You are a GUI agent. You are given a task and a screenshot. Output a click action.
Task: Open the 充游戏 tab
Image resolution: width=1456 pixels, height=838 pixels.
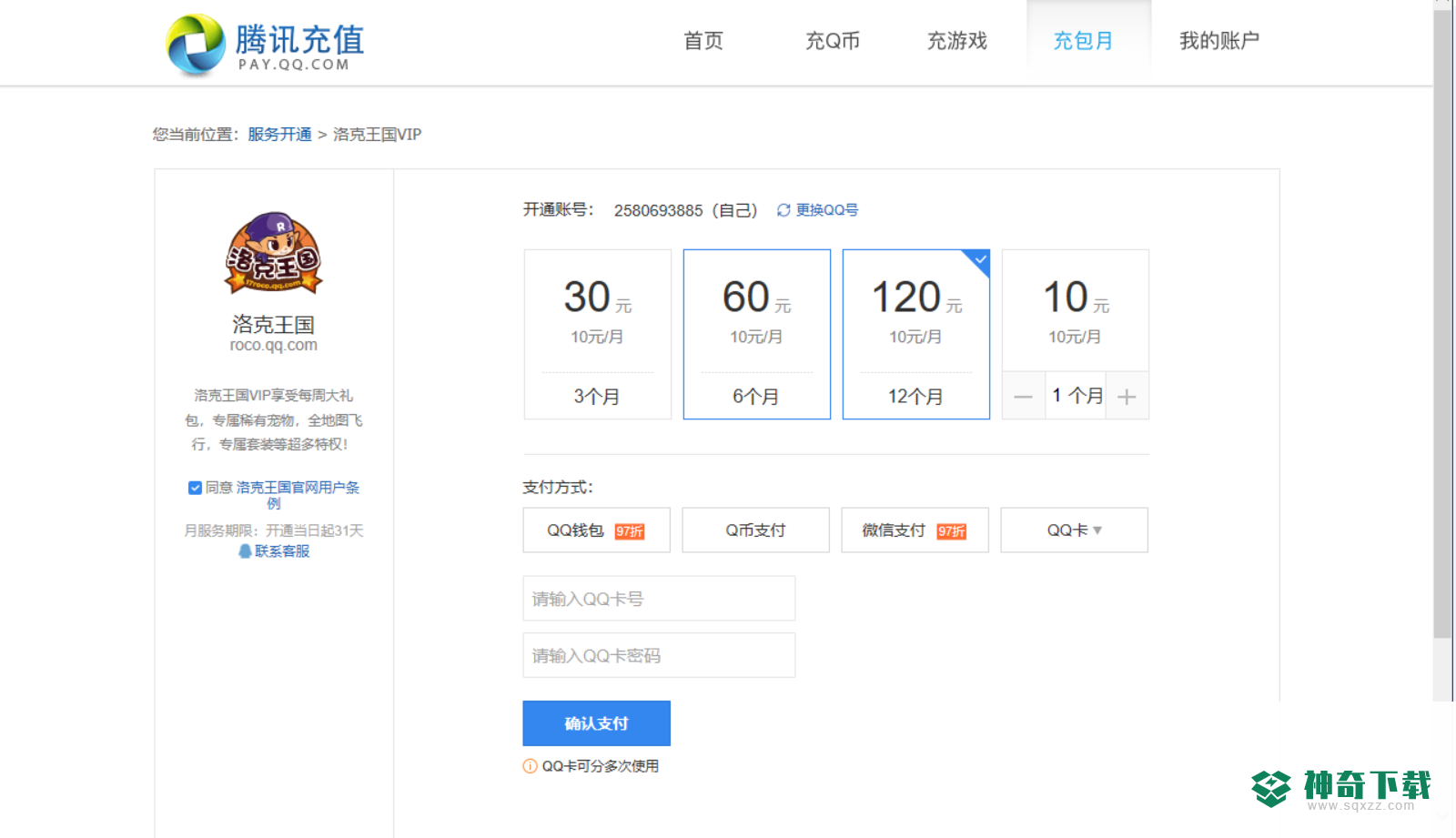pyautogui.click(x=957, y=41)
